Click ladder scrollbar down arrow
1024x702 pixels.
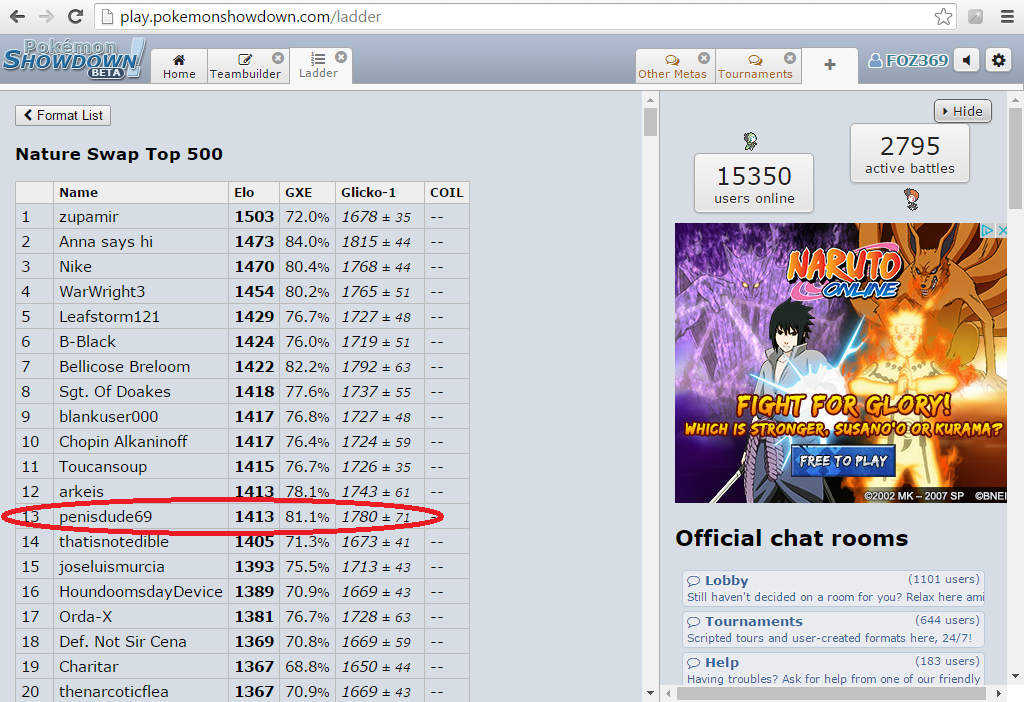650,693
